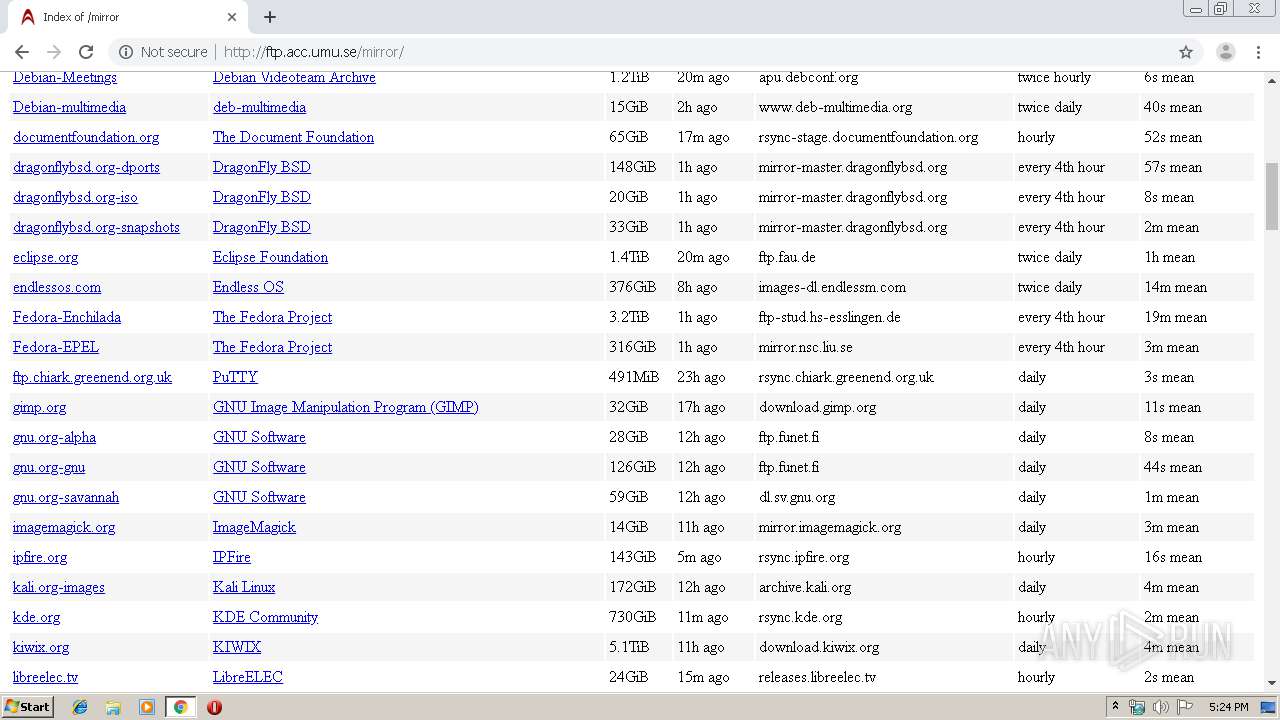The height and width of the screenshot is (720, 1280).
Task: Open the documentfoundation.org directory
Action: tap(86, 137)
